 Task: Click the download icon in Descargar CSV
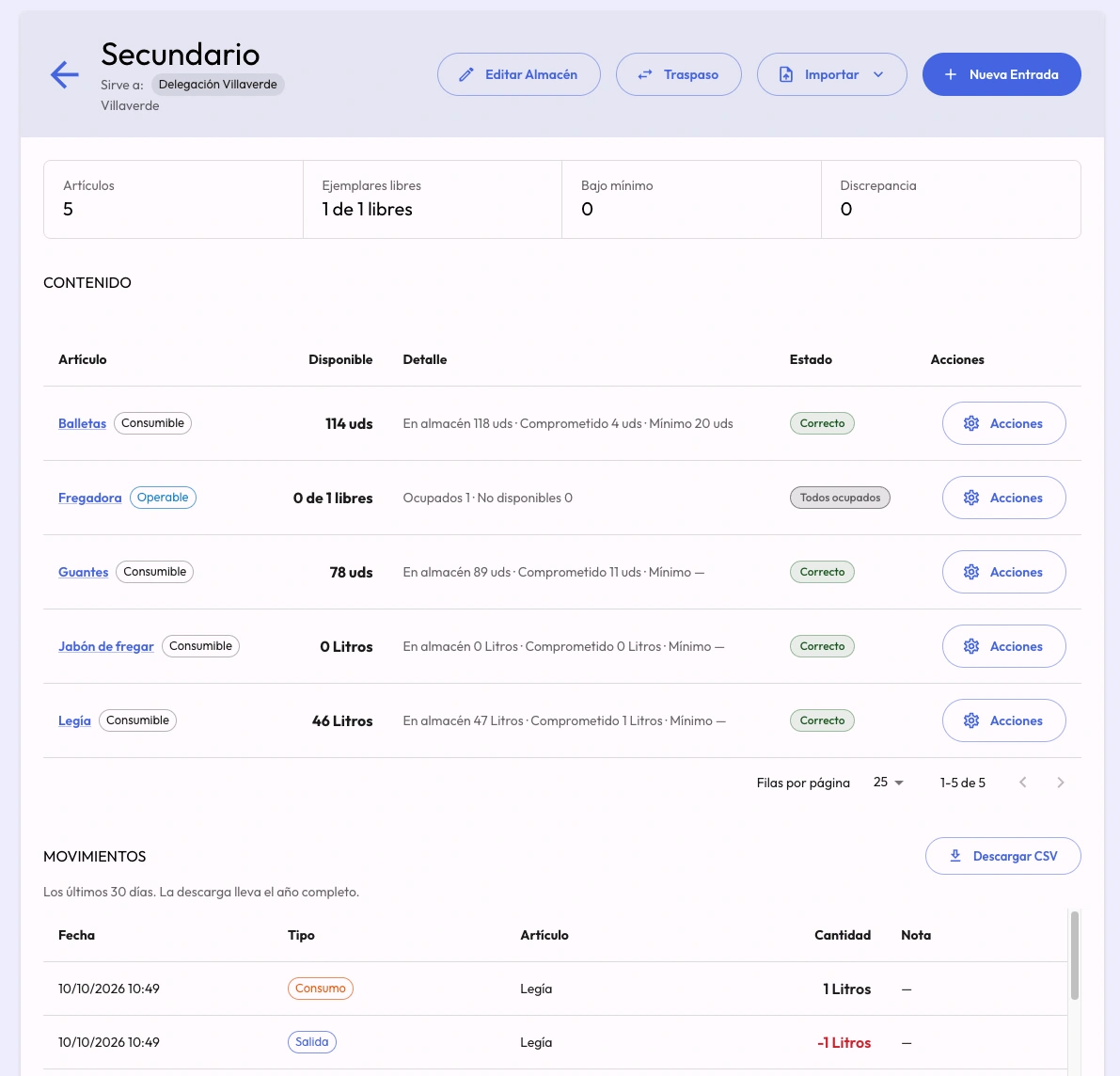955,856
